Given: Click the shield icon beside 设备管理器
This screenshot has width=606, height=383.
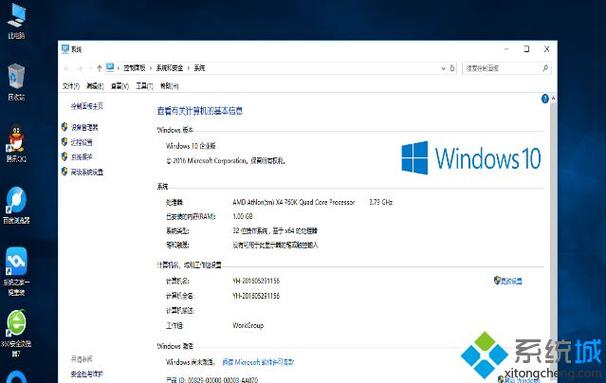Looking at the screenshot, I should coord(65,127).
